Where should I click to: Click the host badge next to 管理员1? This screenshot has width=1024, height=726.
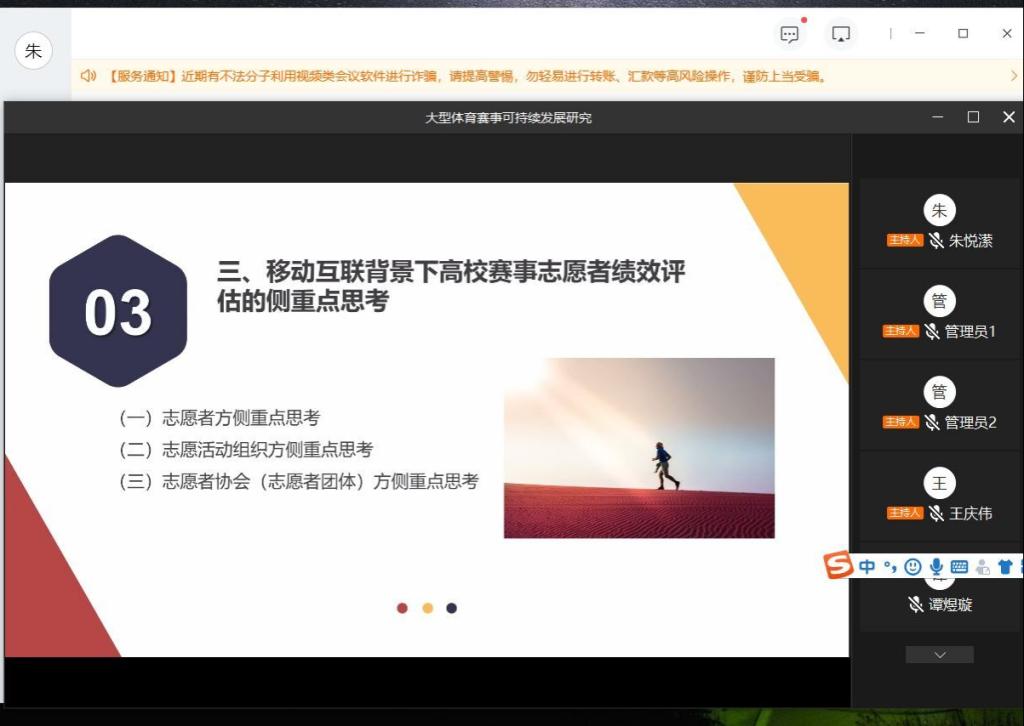pos(901,331)
